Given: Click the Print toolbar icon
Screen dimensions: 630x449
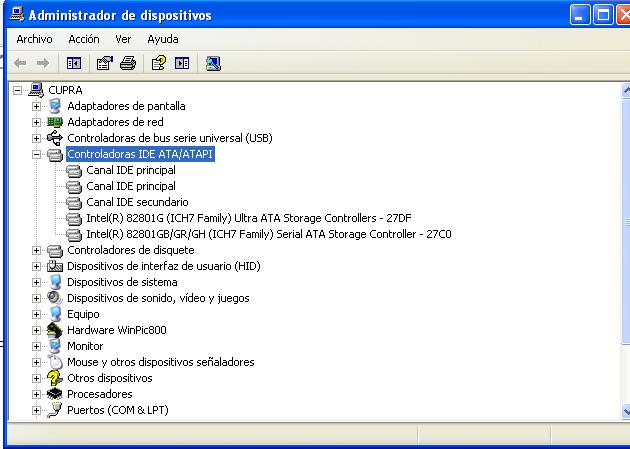Looking at the screenshot, I should point(128,63).
